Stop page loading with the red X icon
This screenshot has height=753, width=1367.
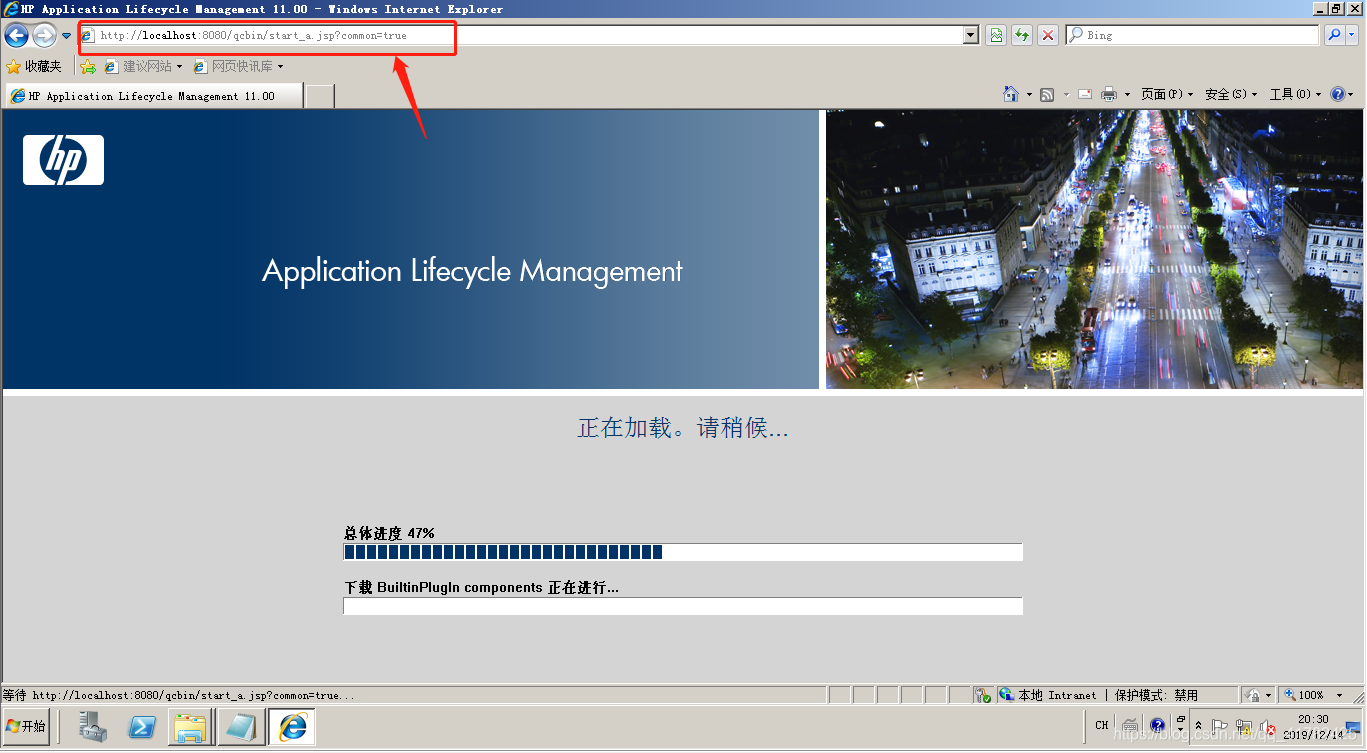[x=1048, y=36]
